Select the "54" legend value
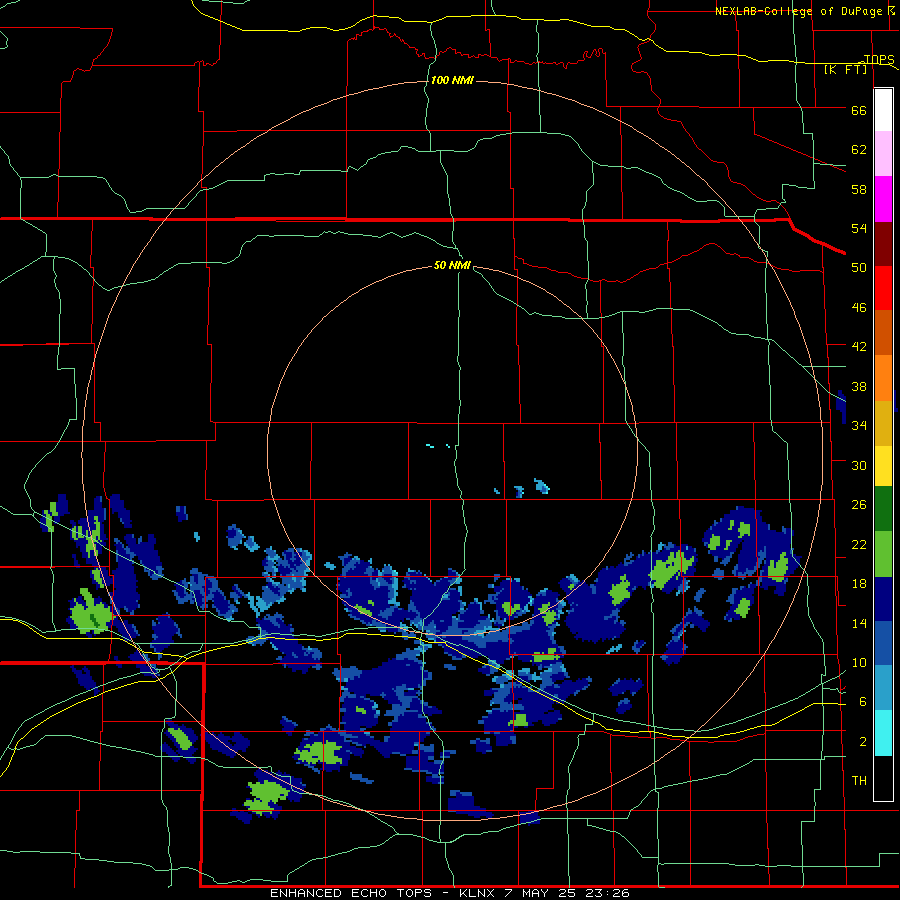The image size is (900, 900). pos(859,228)
